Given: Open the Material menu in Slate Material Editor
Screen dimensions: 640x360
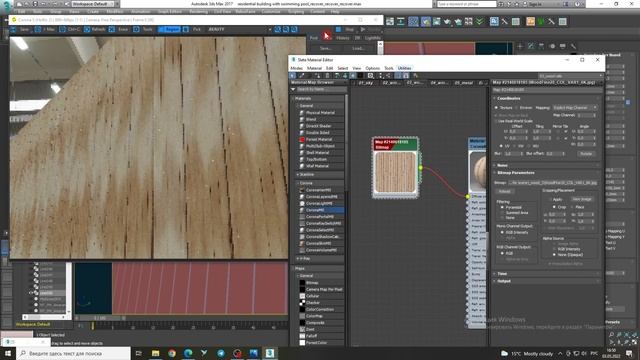Looking at the screenshot, I should 314,68.
